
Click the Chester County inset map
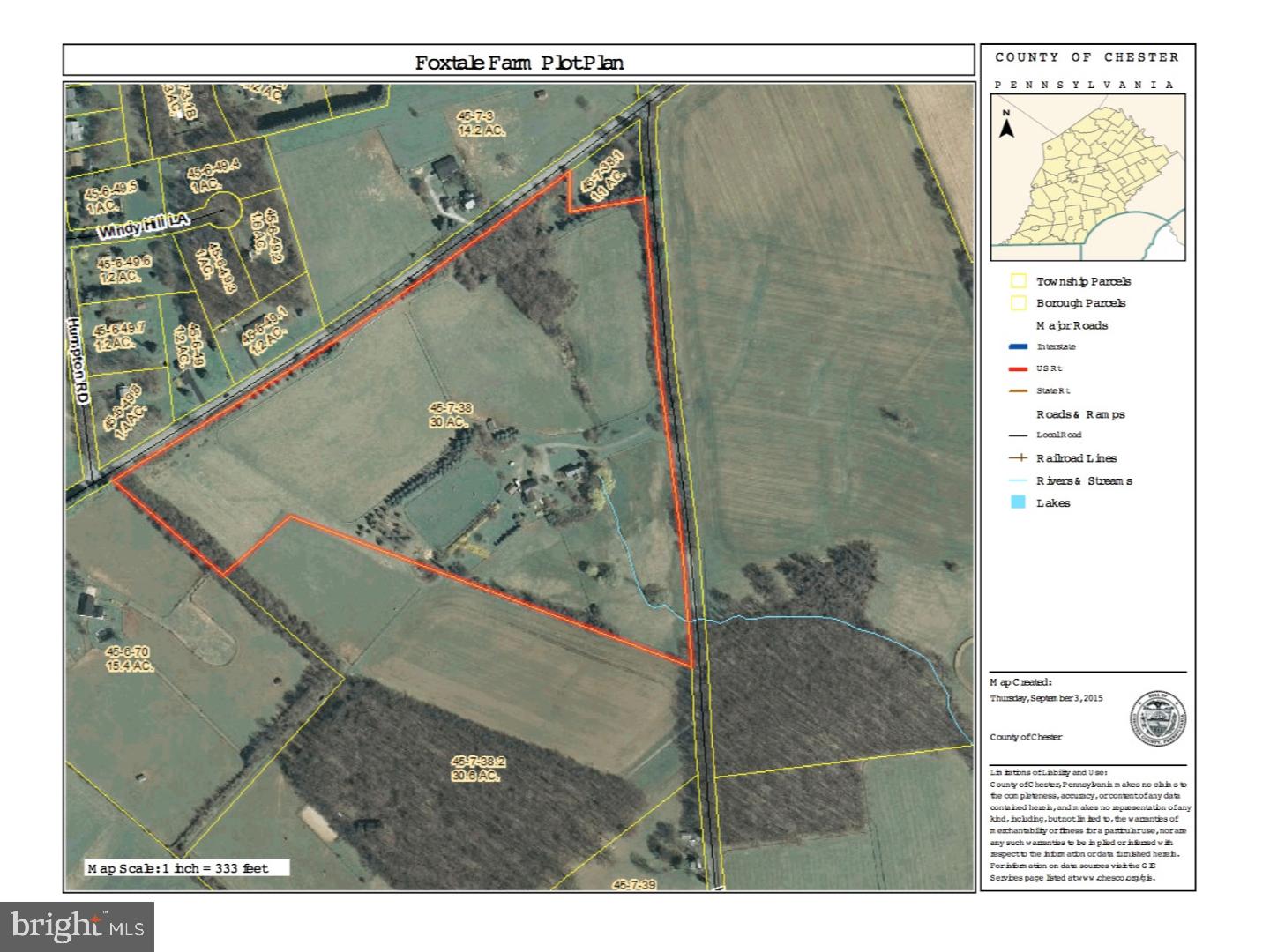(1088, 176)
